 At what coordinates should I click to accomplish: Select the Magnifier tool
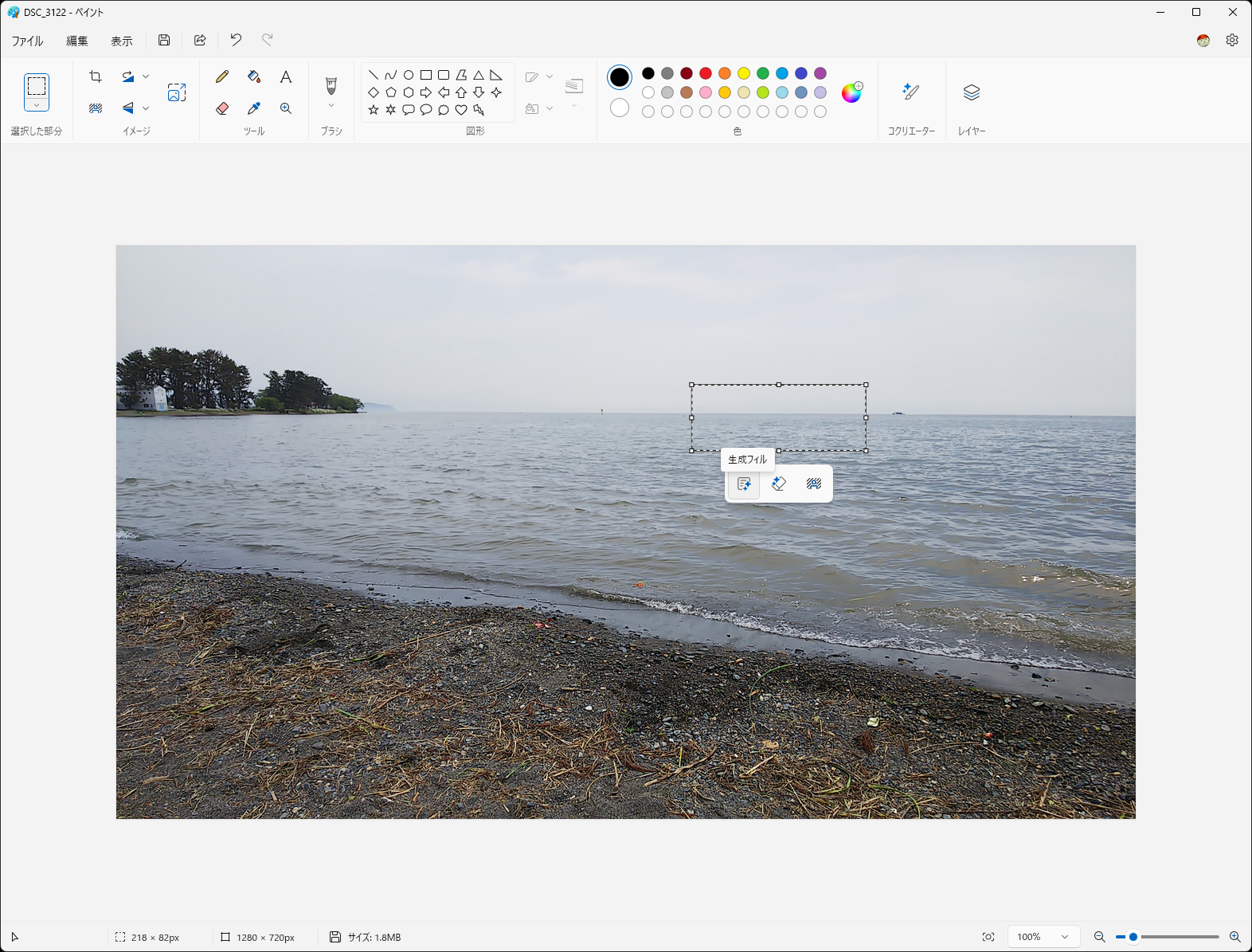tap(286, 108)
